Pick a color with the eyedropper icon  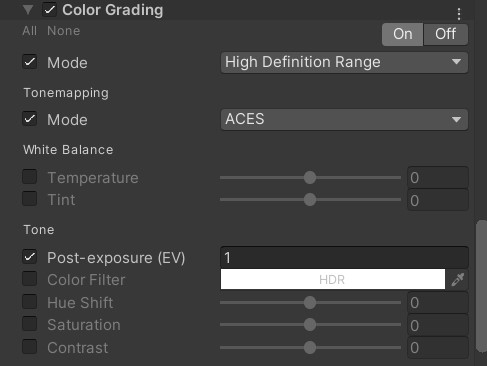tap(458, 279)
